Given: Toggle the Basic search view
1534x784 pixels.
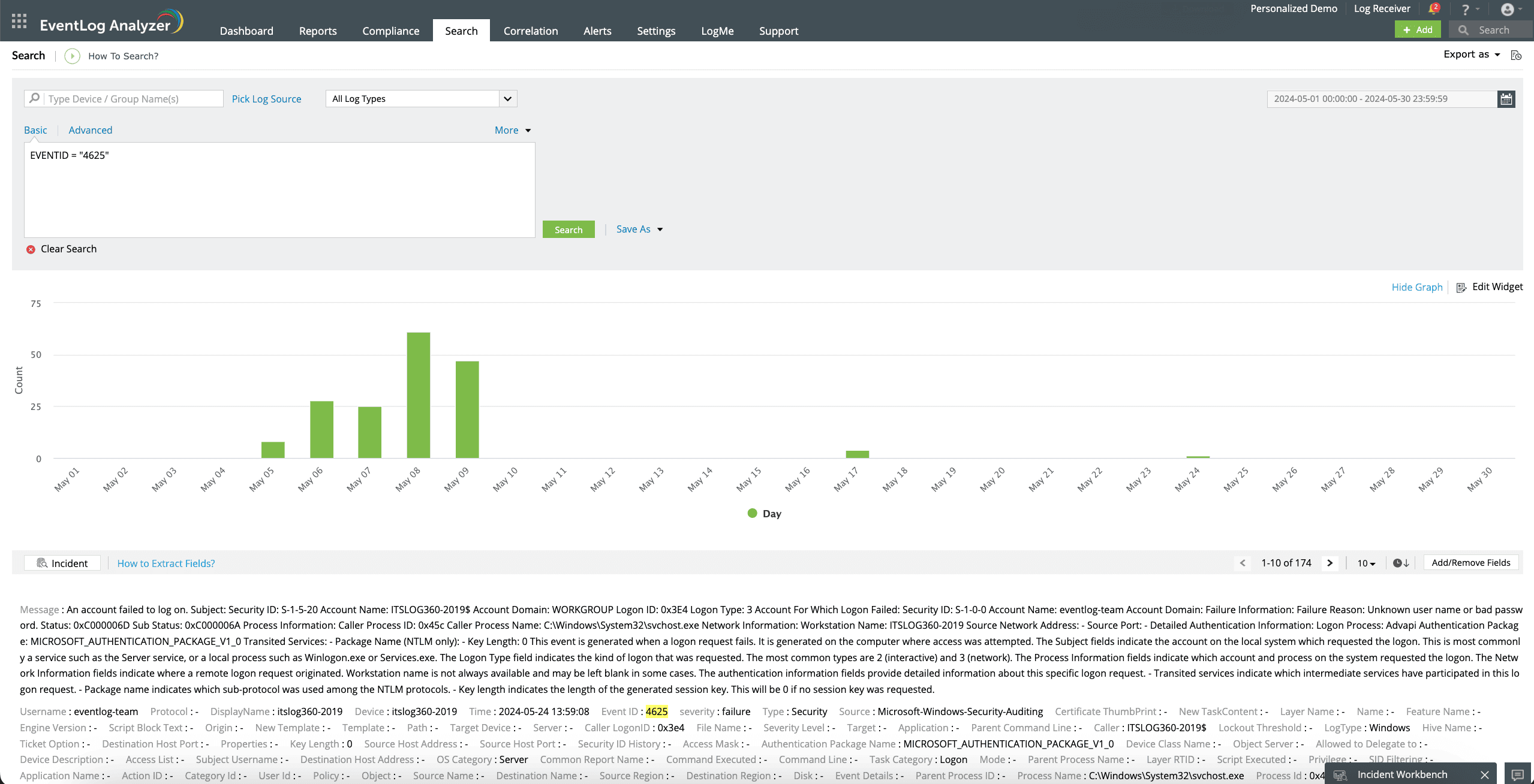Looking at the screenshot, I should [35, 129].
